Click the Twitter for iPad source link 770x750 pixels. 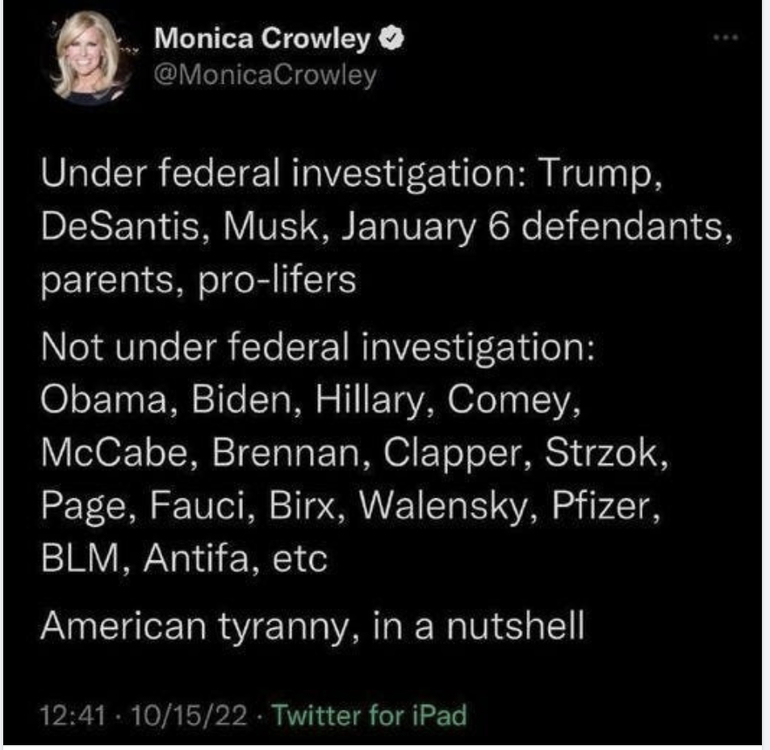370,715
